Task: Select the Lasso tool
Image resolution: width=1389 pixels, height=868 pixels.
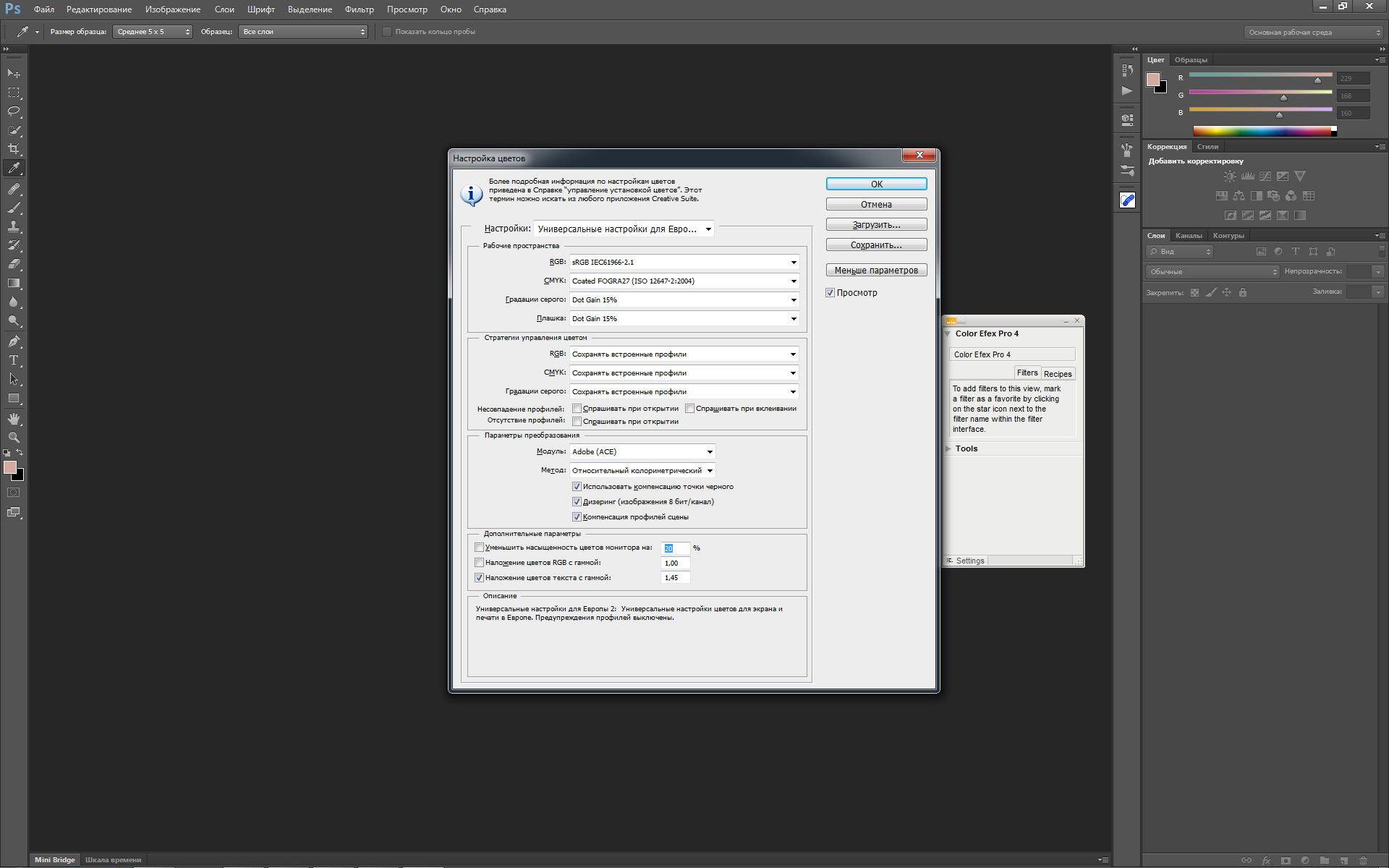Action: click(14, 111)
